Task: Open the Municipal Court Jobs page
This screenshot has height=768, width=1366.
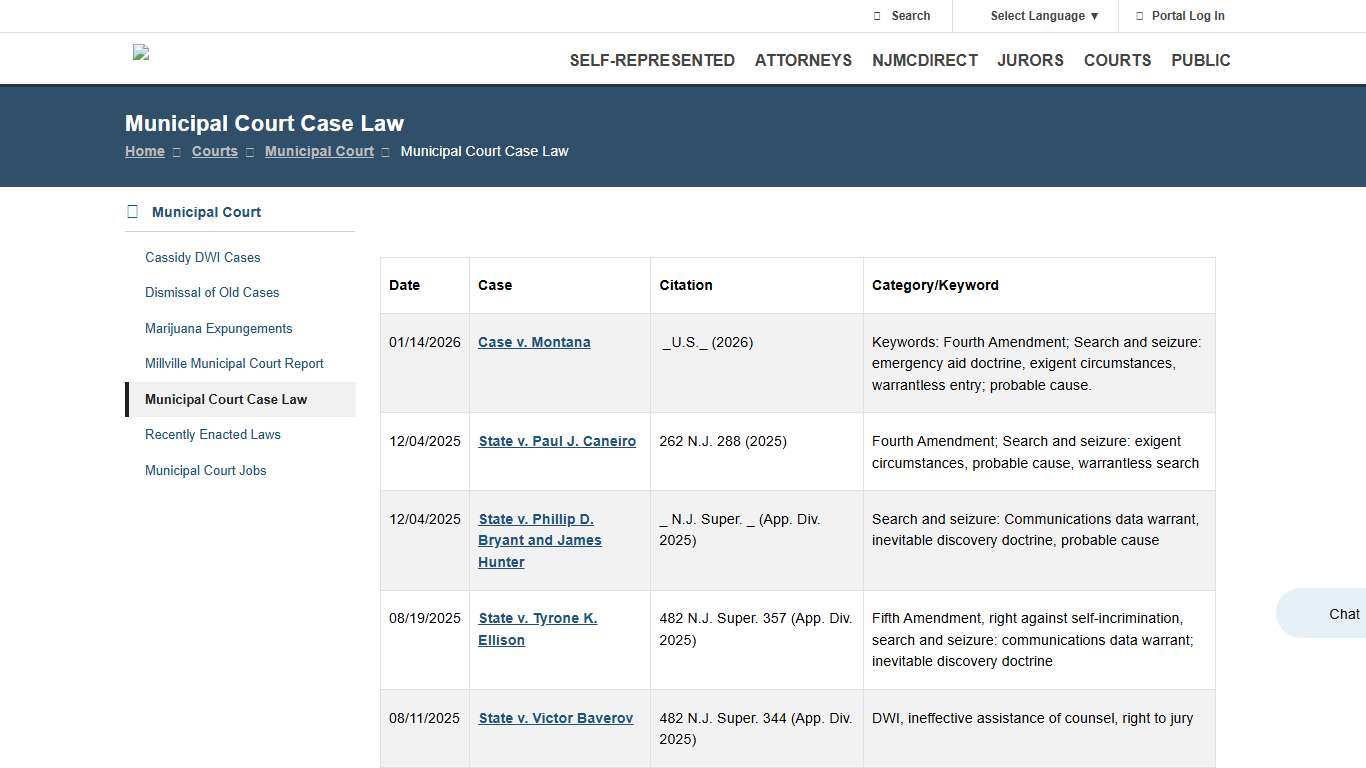Action: [x=206, y=470]
